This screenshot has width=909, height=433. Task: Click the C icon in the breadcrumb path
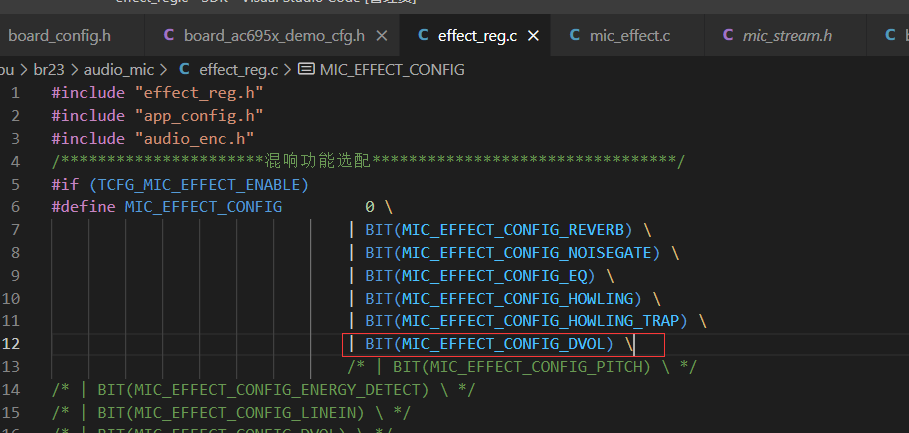[184, 70]
